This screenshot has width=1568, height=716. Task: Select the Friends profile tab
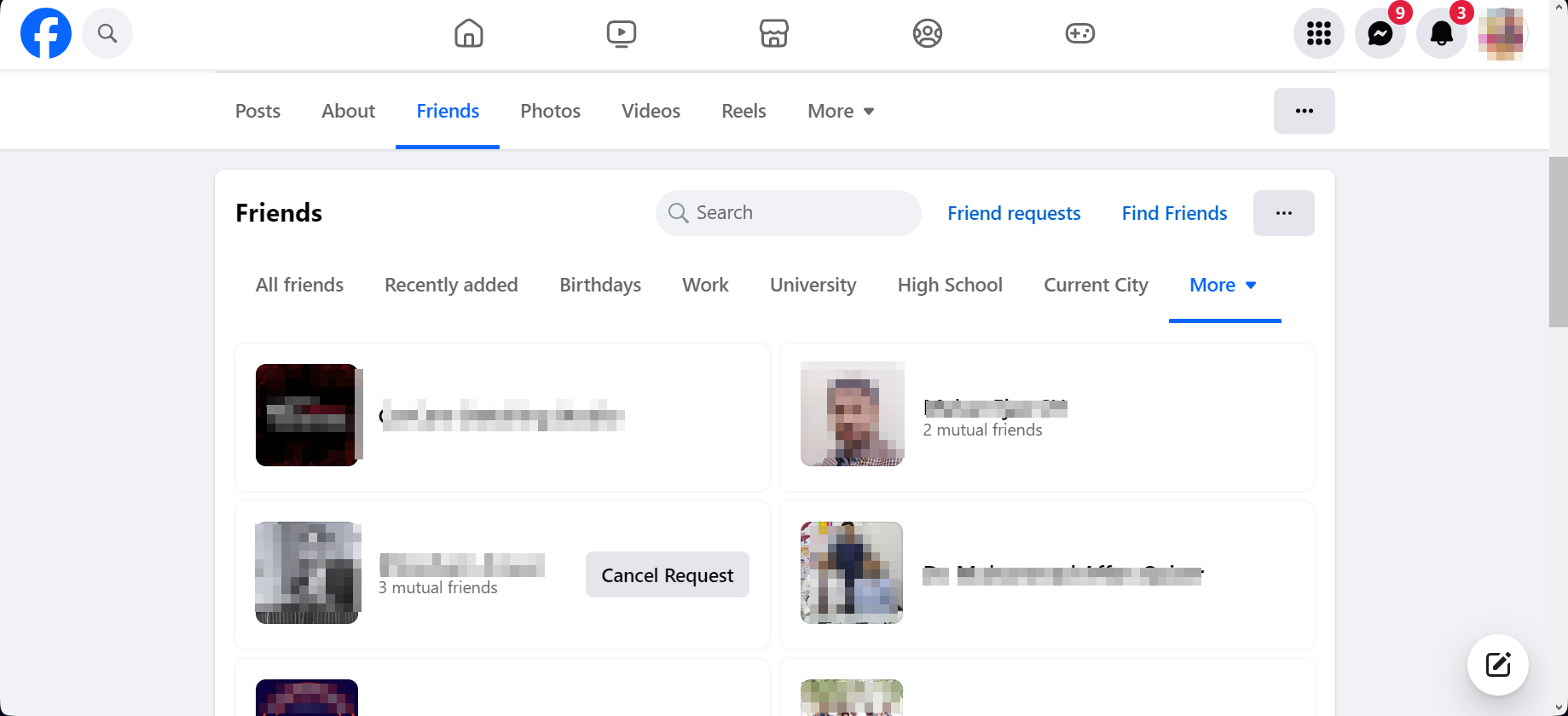click(448, 111)
